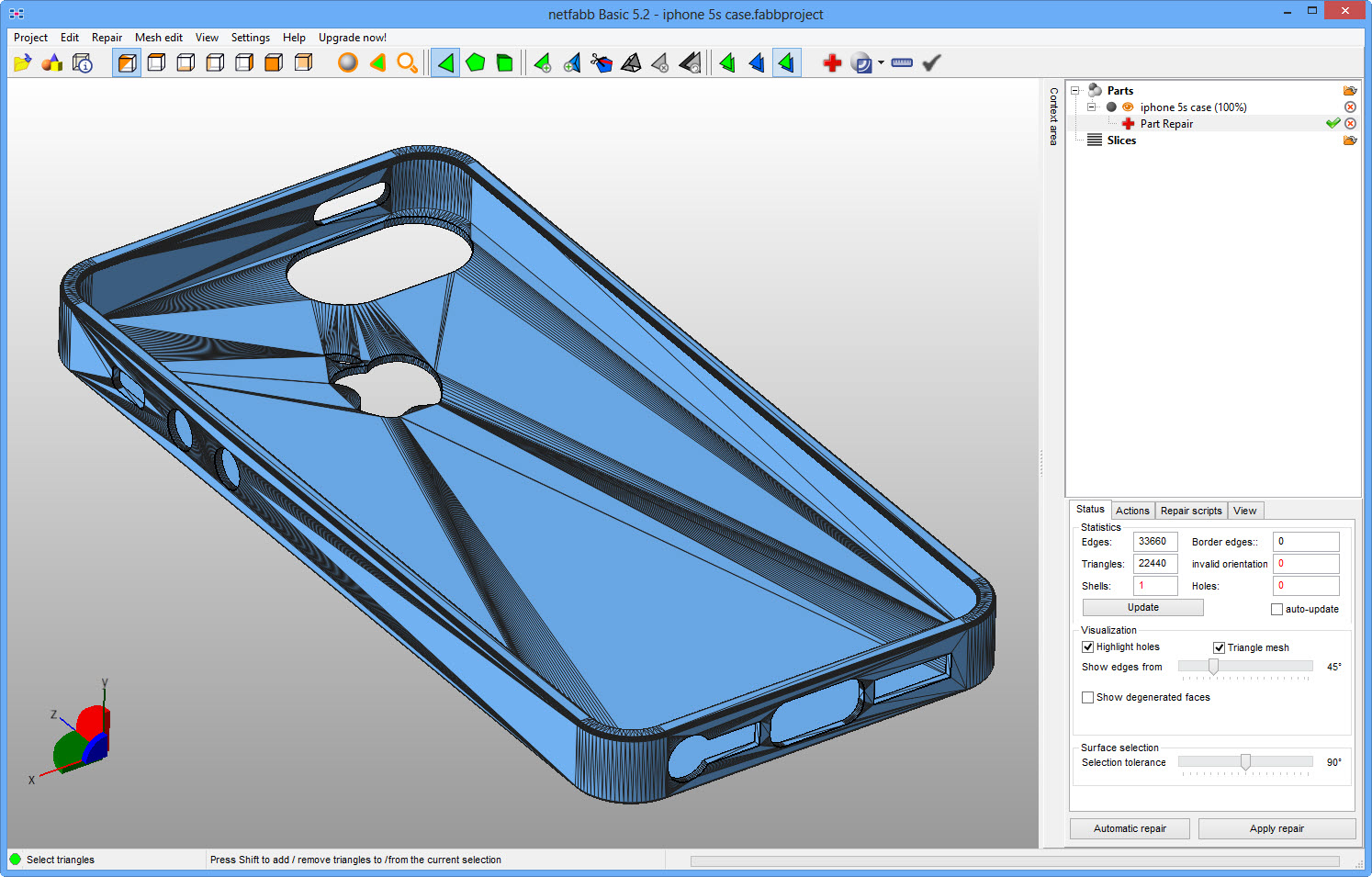This screenshot has height=877, width=1372.
Task: Click the remove degenerate faces dark icon
Action: (x=690, y=62)
